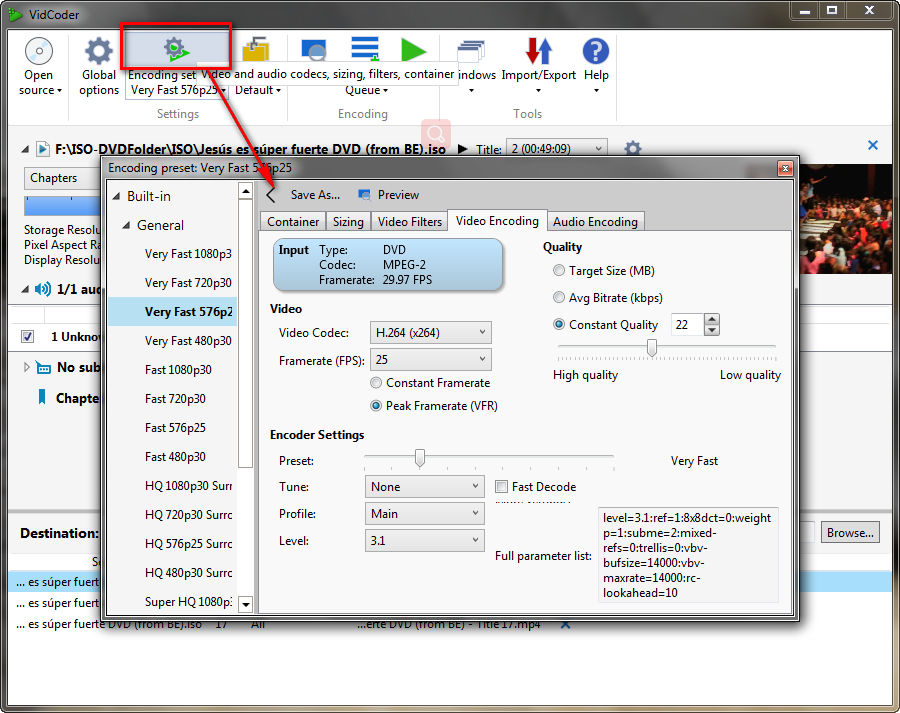
Task: Open the Queue dropdown arrow
Action: (x=386, y=91)
